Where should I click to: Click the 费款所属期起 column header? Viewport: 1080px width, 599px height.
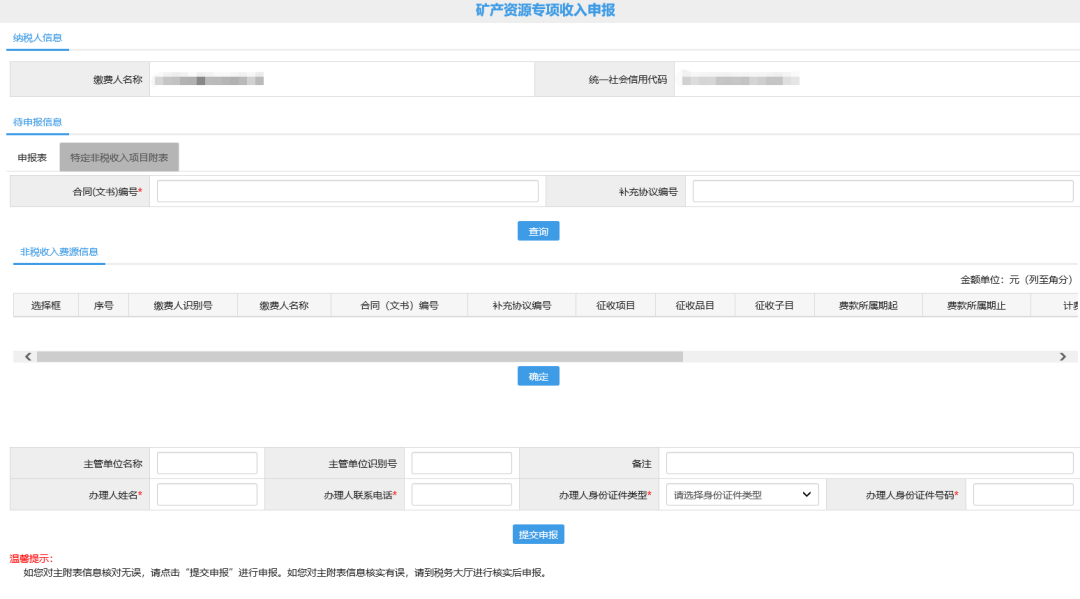point(868,305)
